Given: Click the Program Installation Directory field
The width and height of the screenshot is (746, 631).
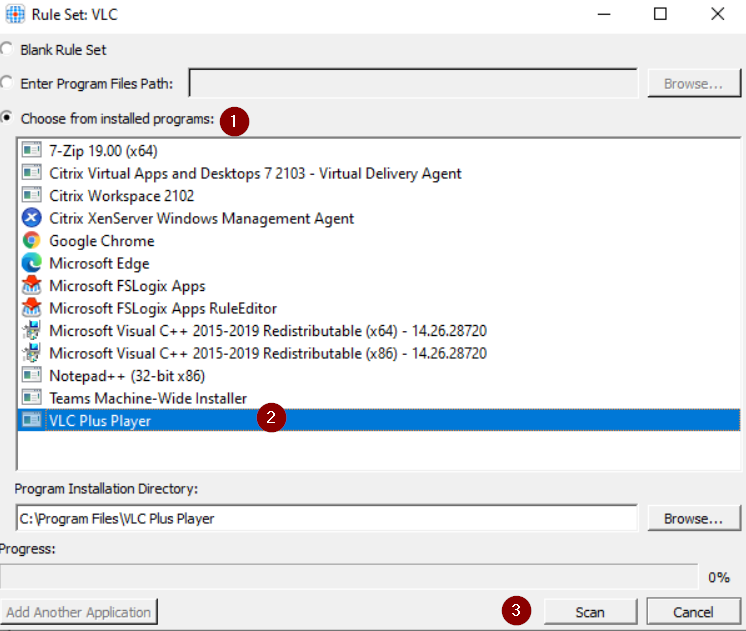Looking at the screenshot, I should pos(326,518).
